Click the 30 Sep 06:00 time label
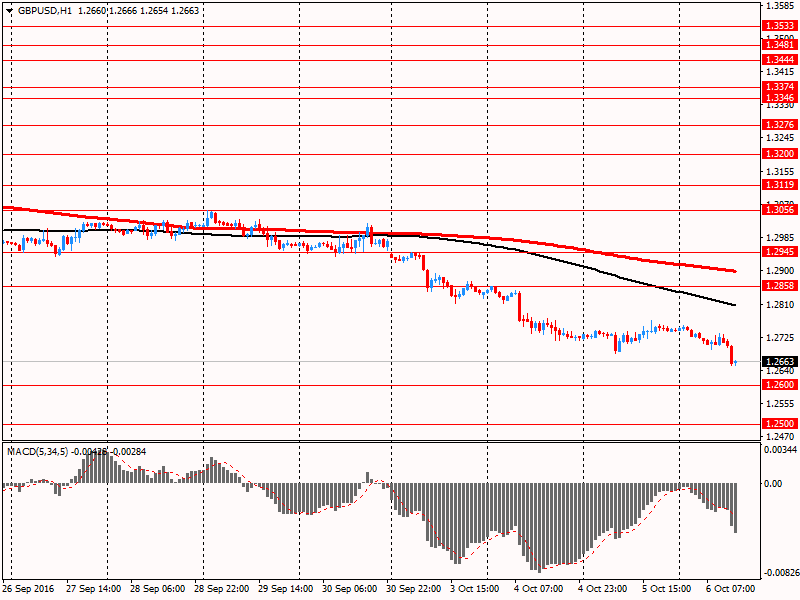Viewport: 800px width, 600px height. [x=350, y=589]
